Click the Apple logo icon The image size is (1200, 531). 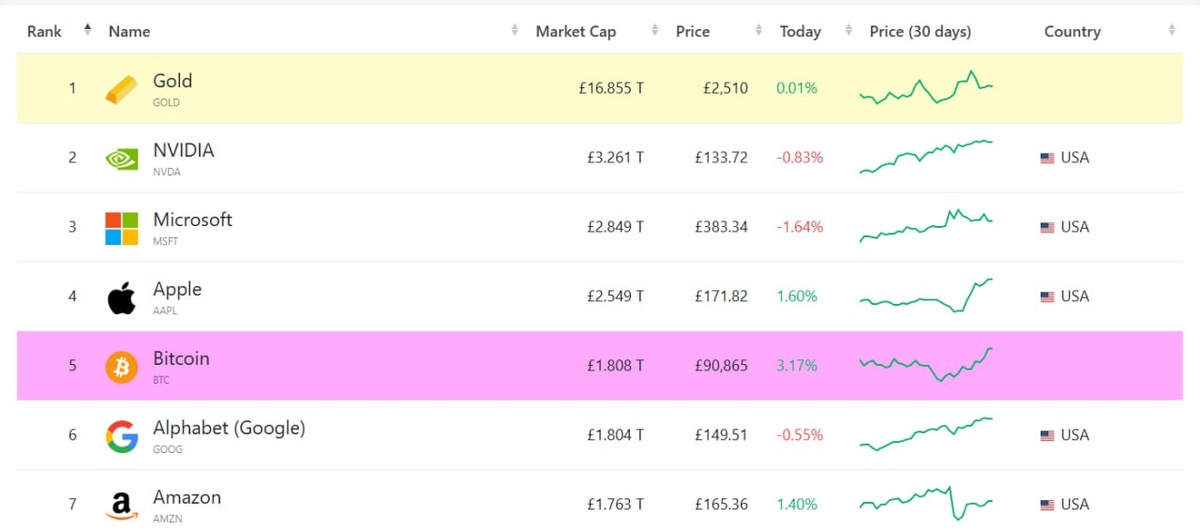pyautogui.click(x=121, y=297)
